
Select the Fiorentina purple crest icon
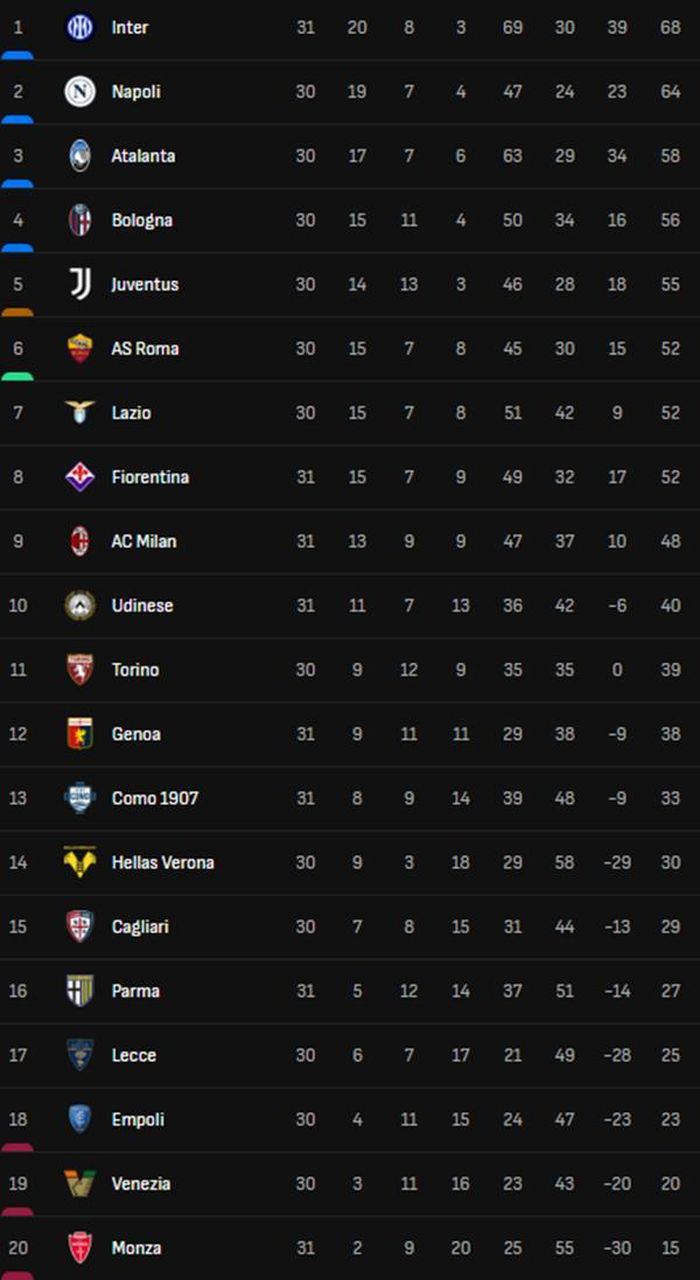coord(80,476)
